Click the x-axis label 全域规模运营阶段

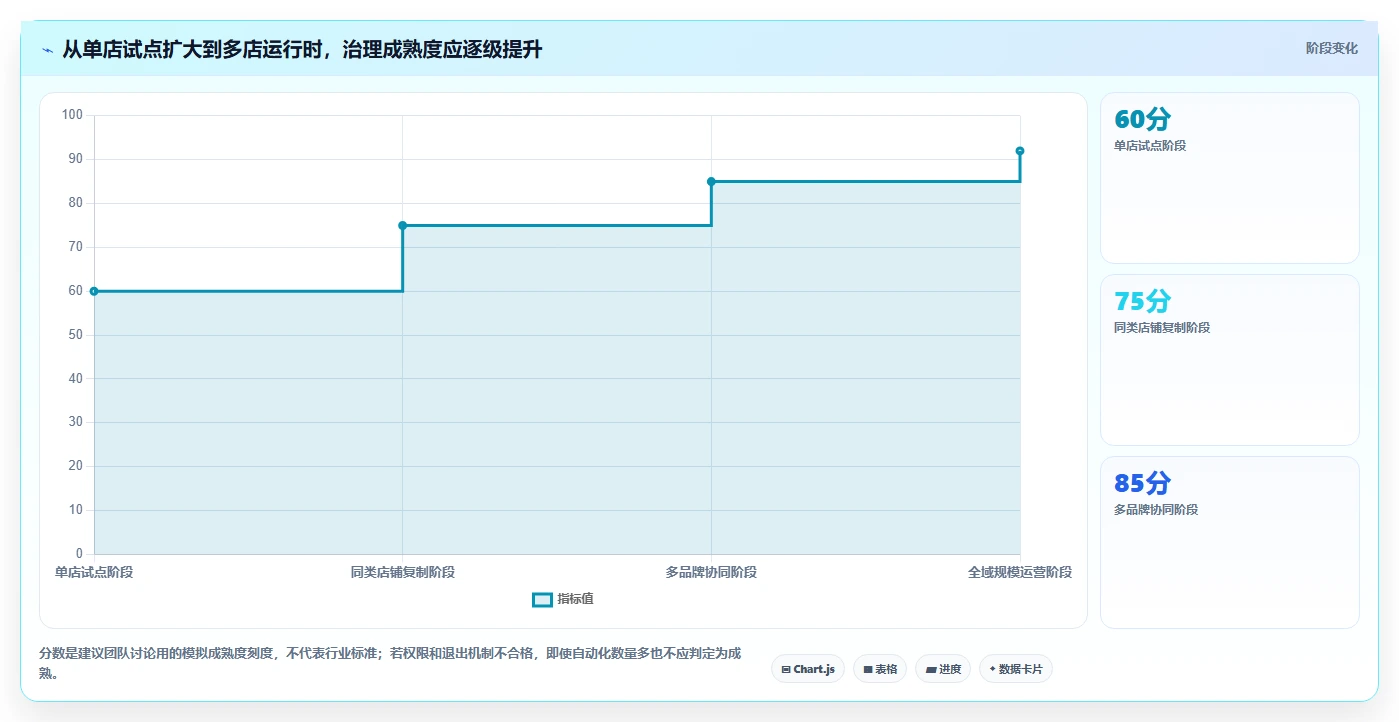tap(1020, 572)
